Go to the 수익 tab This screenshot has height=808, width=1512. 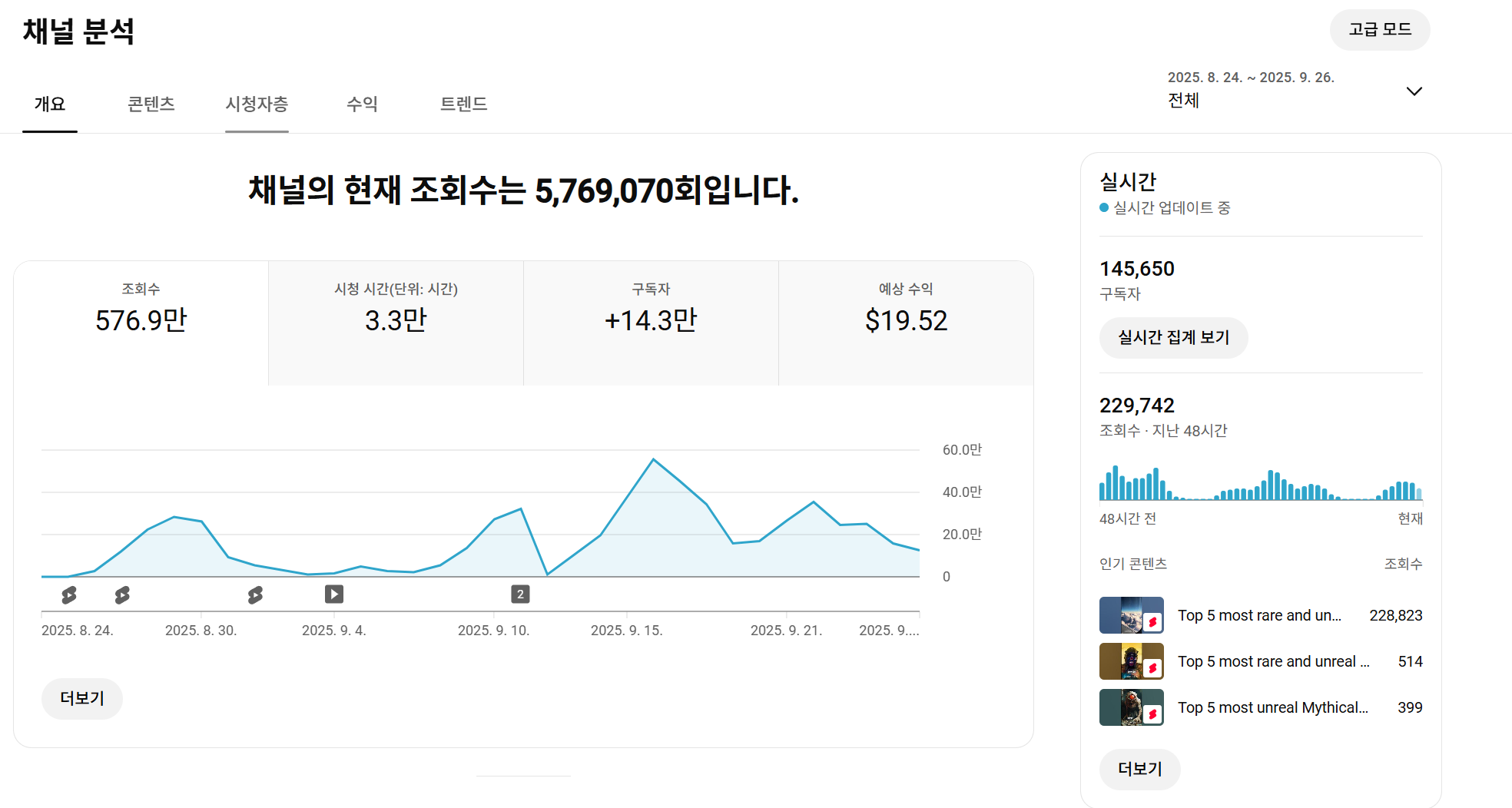coord(362,104)
